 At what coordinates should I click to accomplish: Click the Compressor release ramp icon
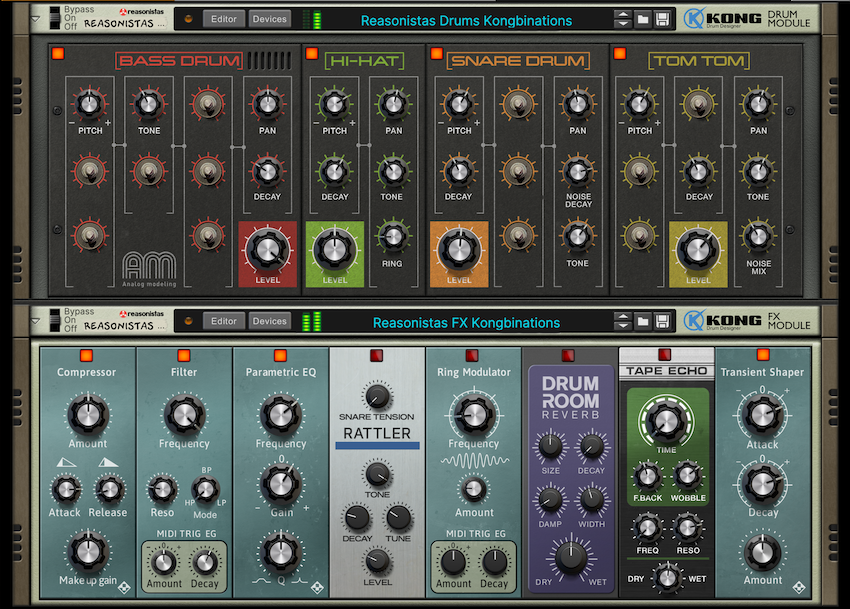click(108, 463)
